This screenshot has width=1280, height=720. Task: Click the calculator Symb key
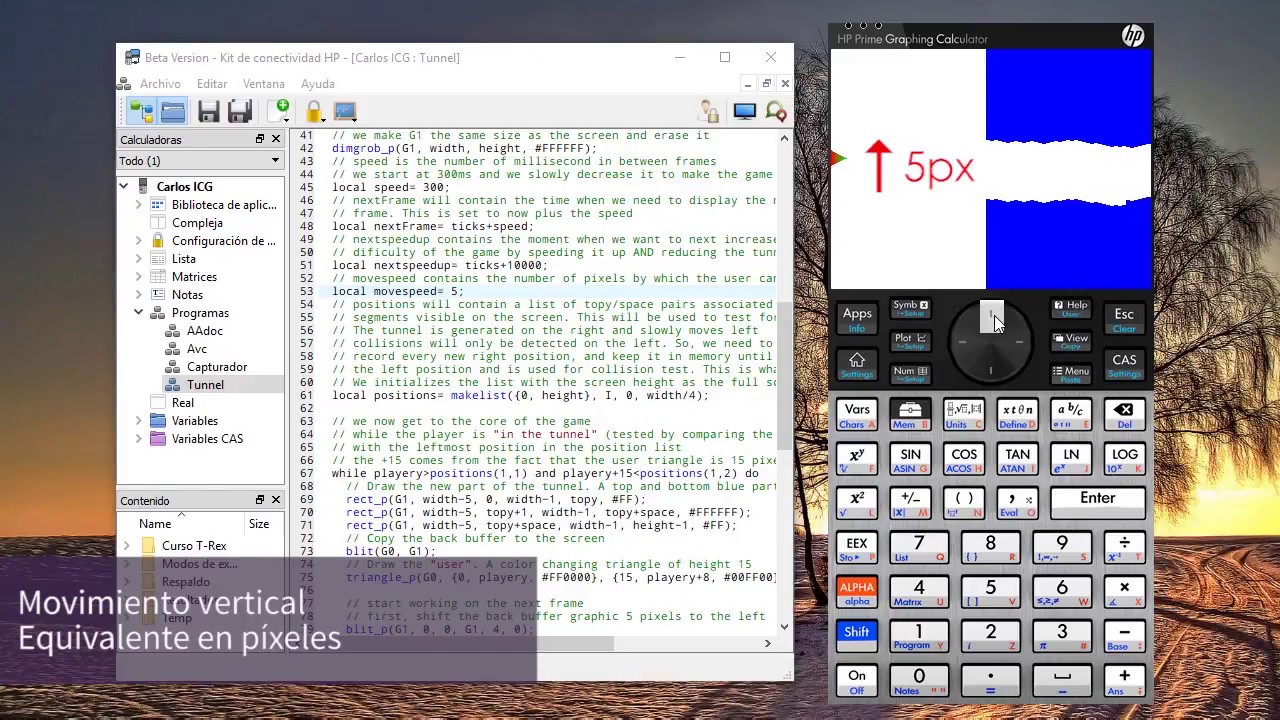click(x=910, y=308)
